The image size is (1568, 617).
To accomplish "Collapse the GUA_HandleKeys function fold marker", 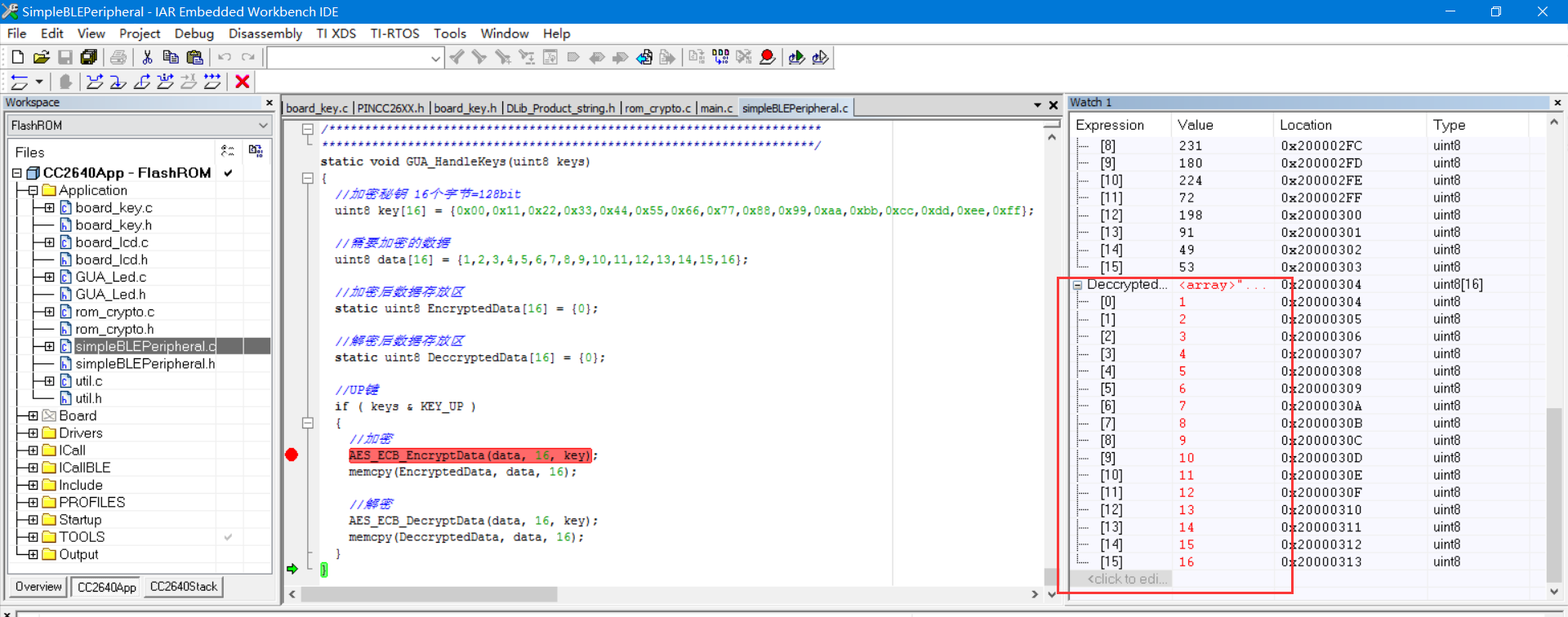I will [x=308, y=178].
